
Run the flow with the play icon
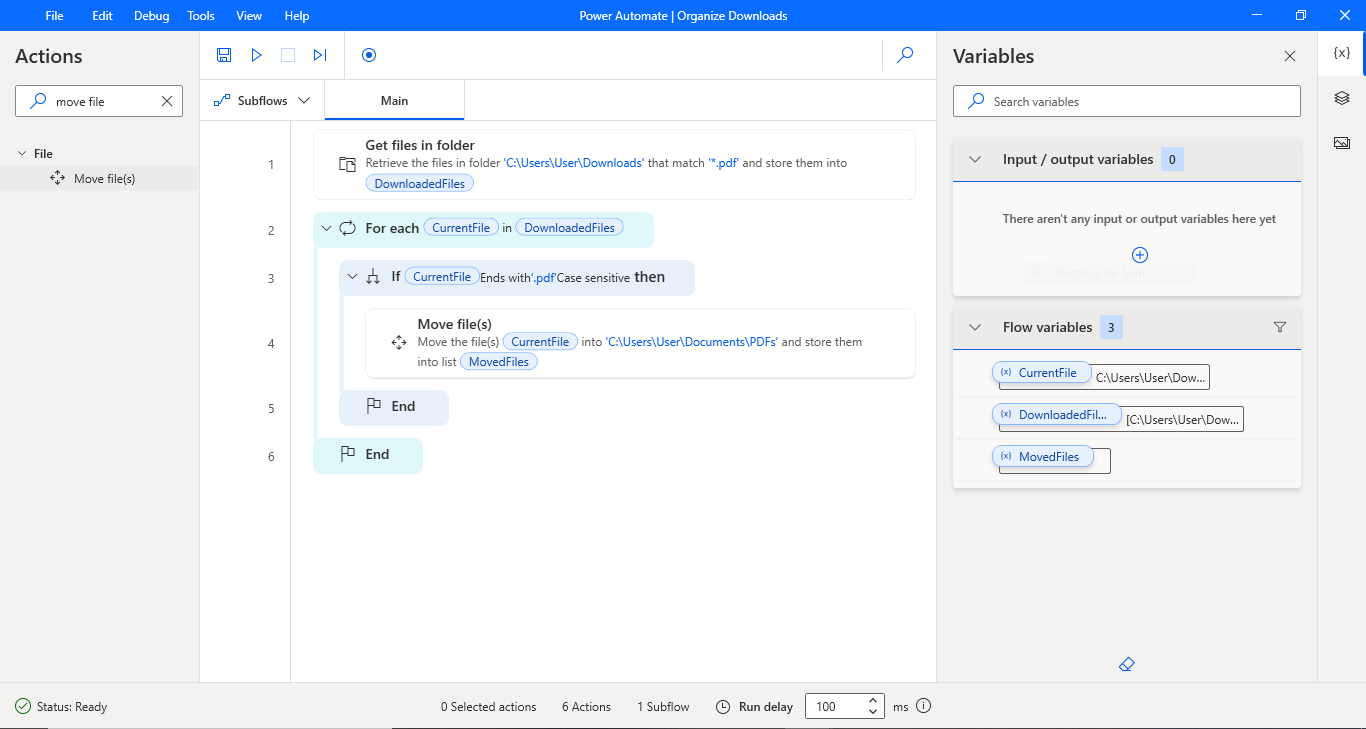pyautogui.click(x=257, y=55)
